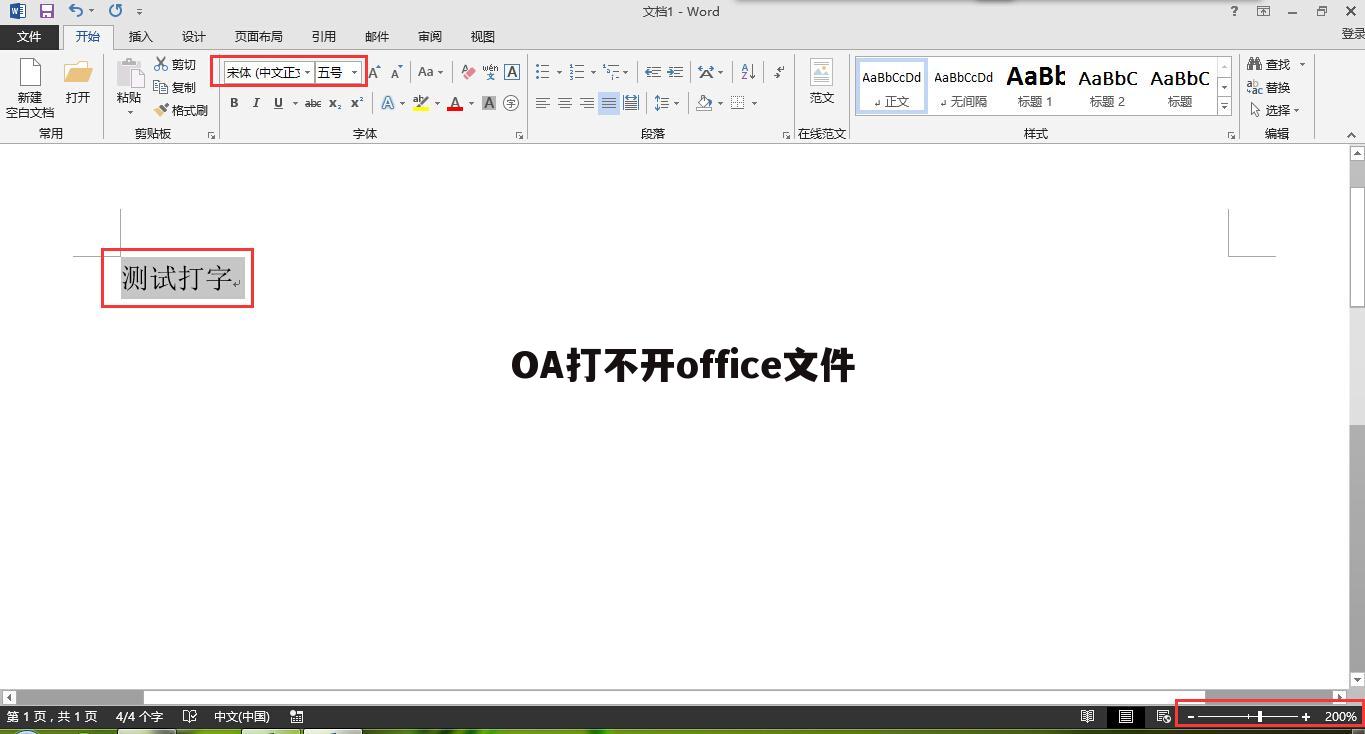Toggle strikethrough (abc) formatting
Screen dimensions: 1365x734
313,103
